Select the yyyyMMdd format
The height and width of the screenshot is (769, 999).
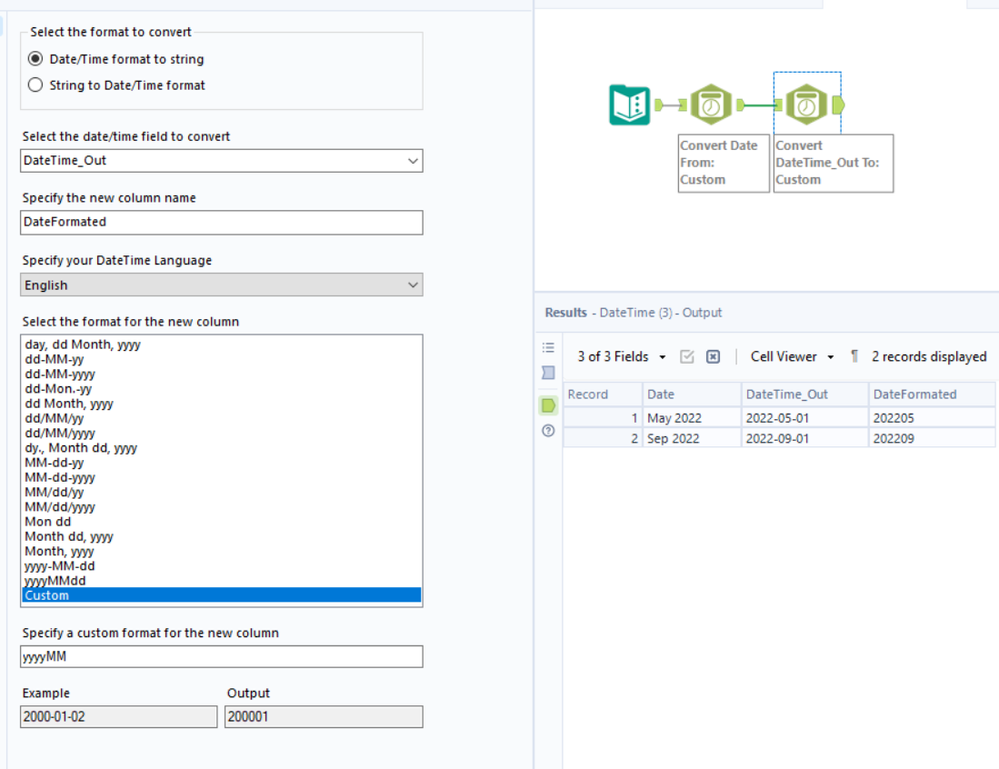(221, 580)
